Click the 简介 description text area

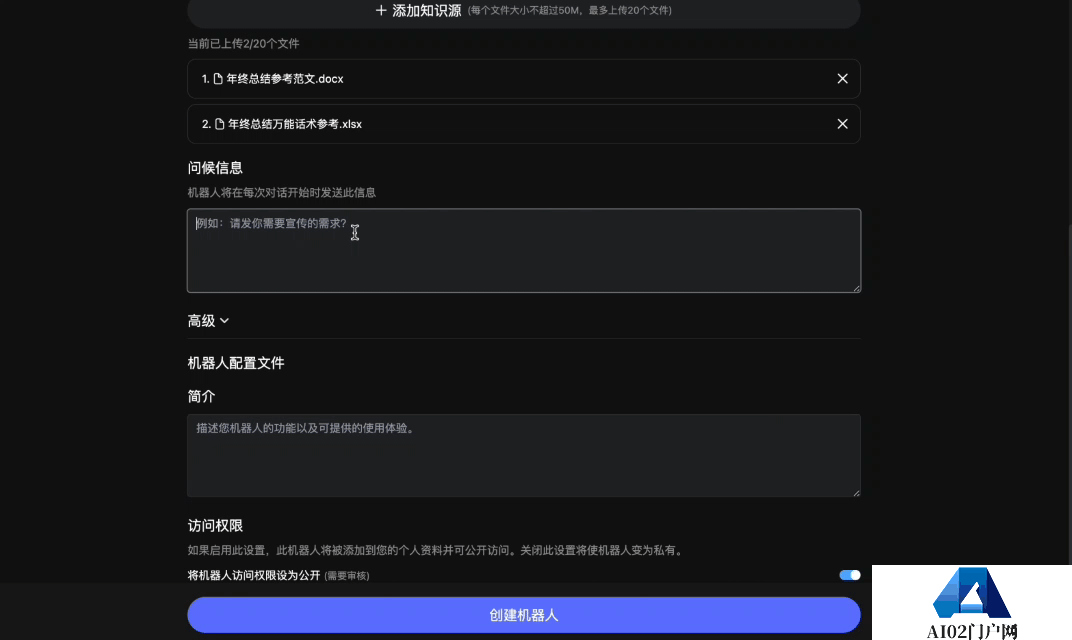tap(524, 455)
